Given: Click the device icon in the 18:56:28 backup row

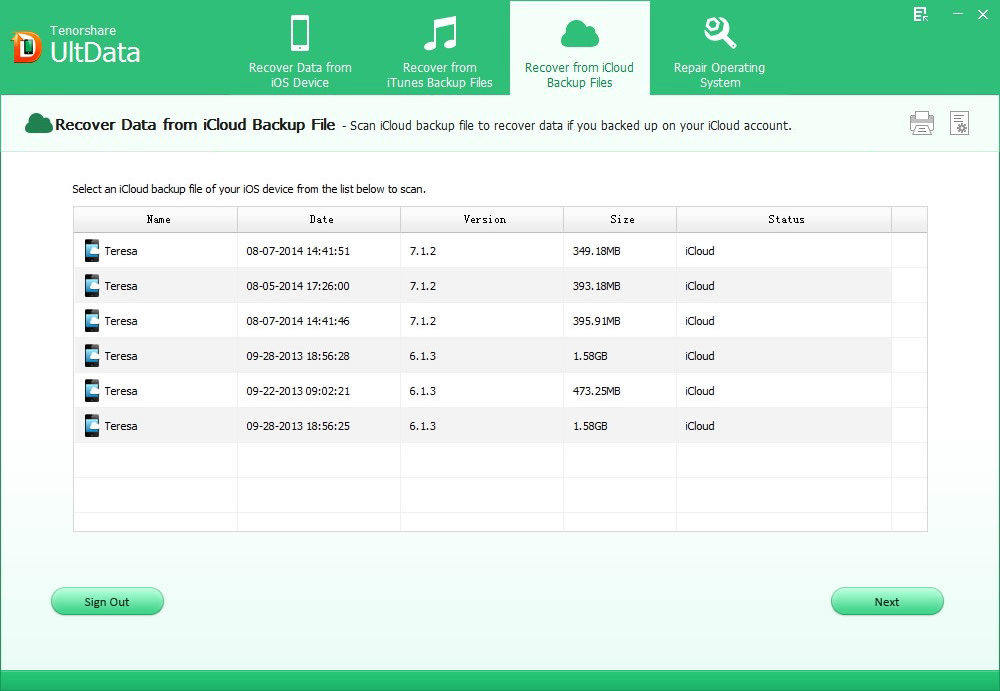Looking at the screenshot, I should pyautogui.click(x=92, y=356).
